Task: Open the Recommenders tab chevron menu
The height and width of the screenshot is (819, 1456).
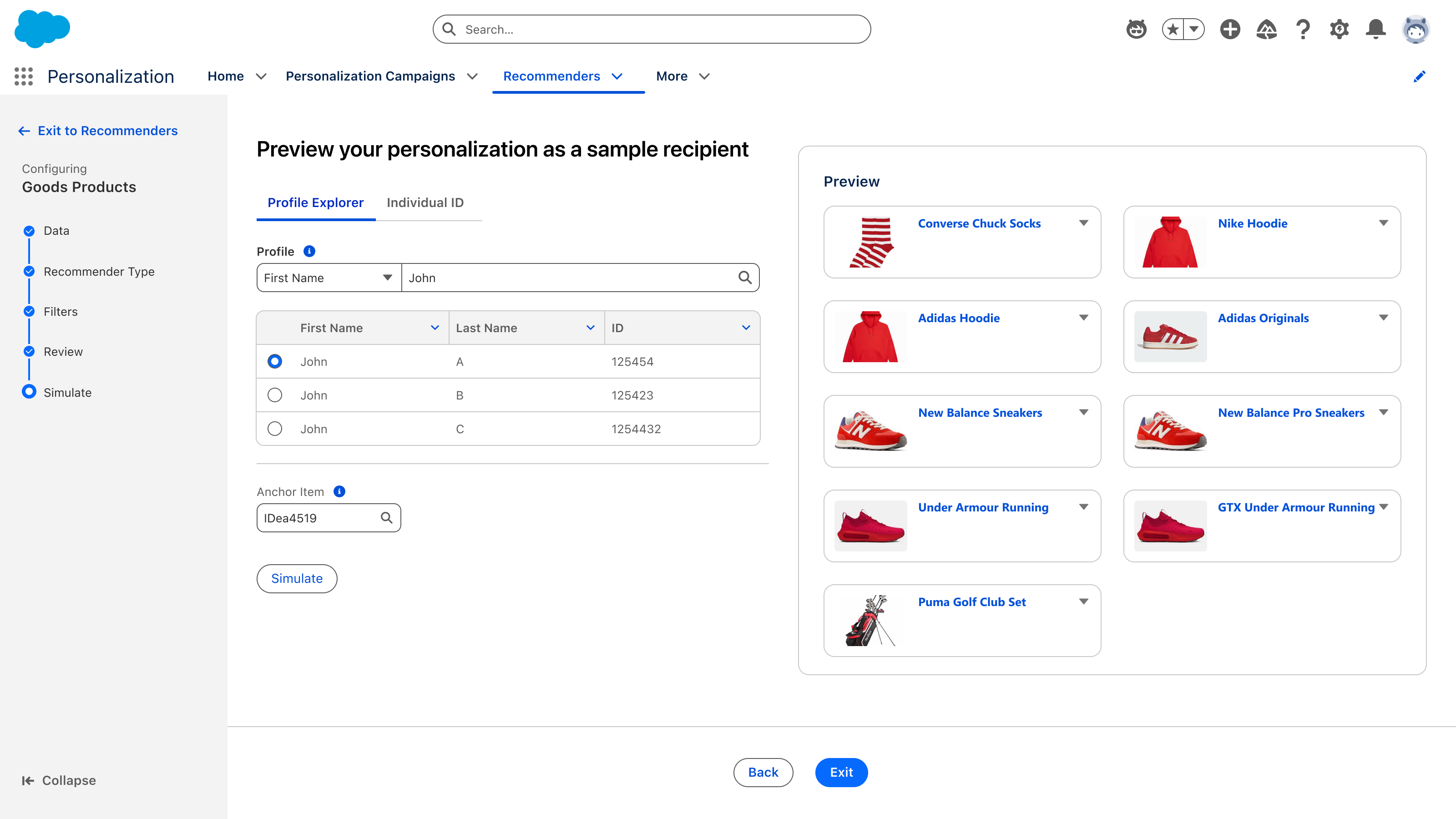Action: pos(617,76)
